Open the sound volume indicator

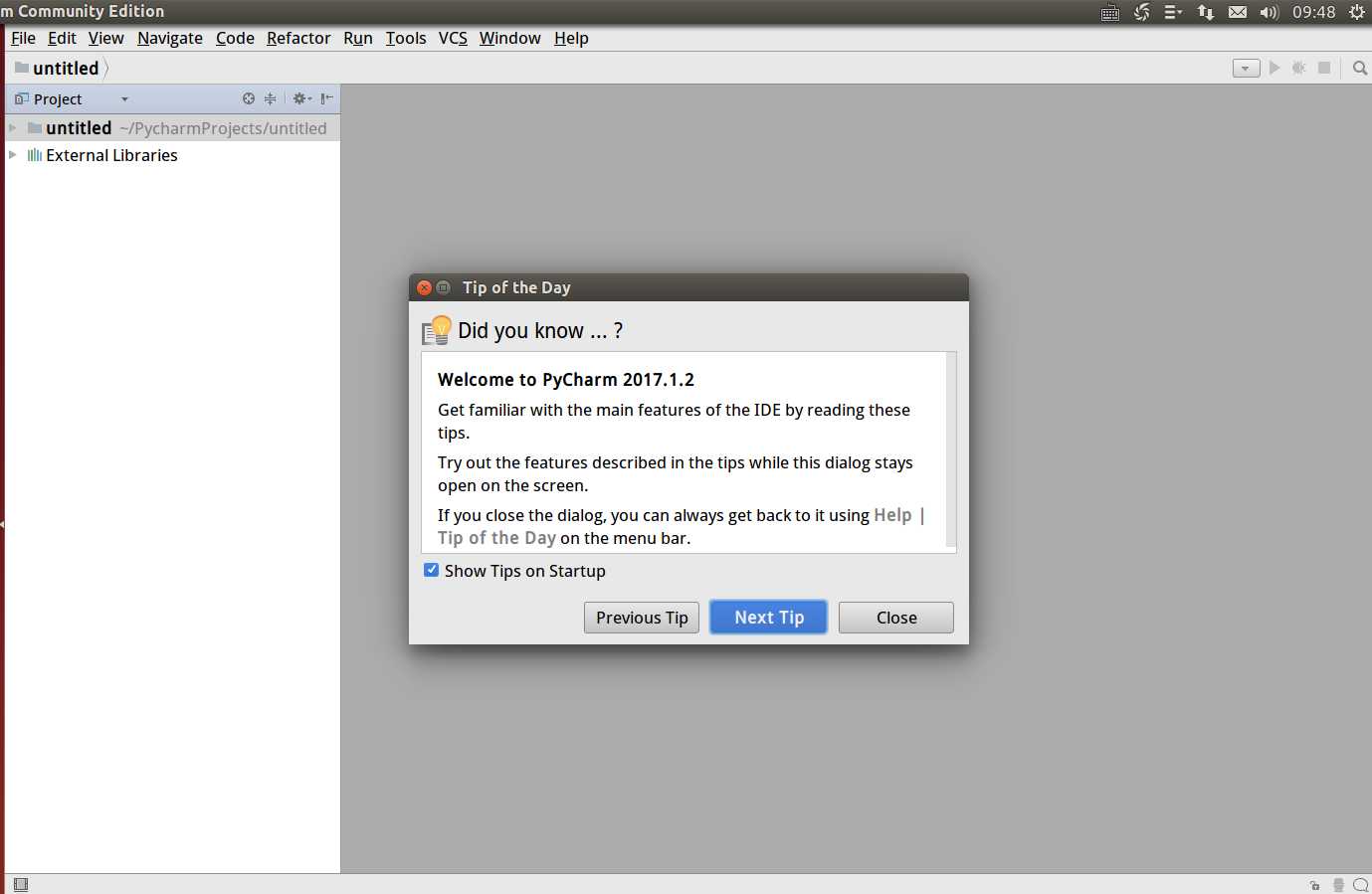(1269, 12)
